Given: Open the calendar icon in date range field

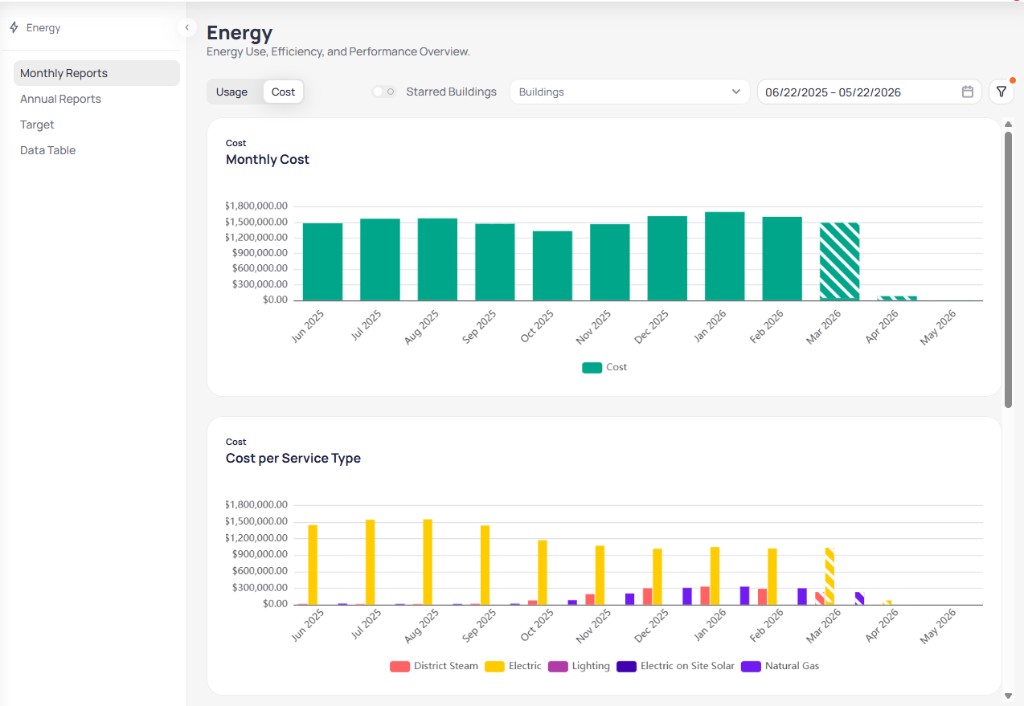Looking at the screenshot, I should tap(967, 92).
